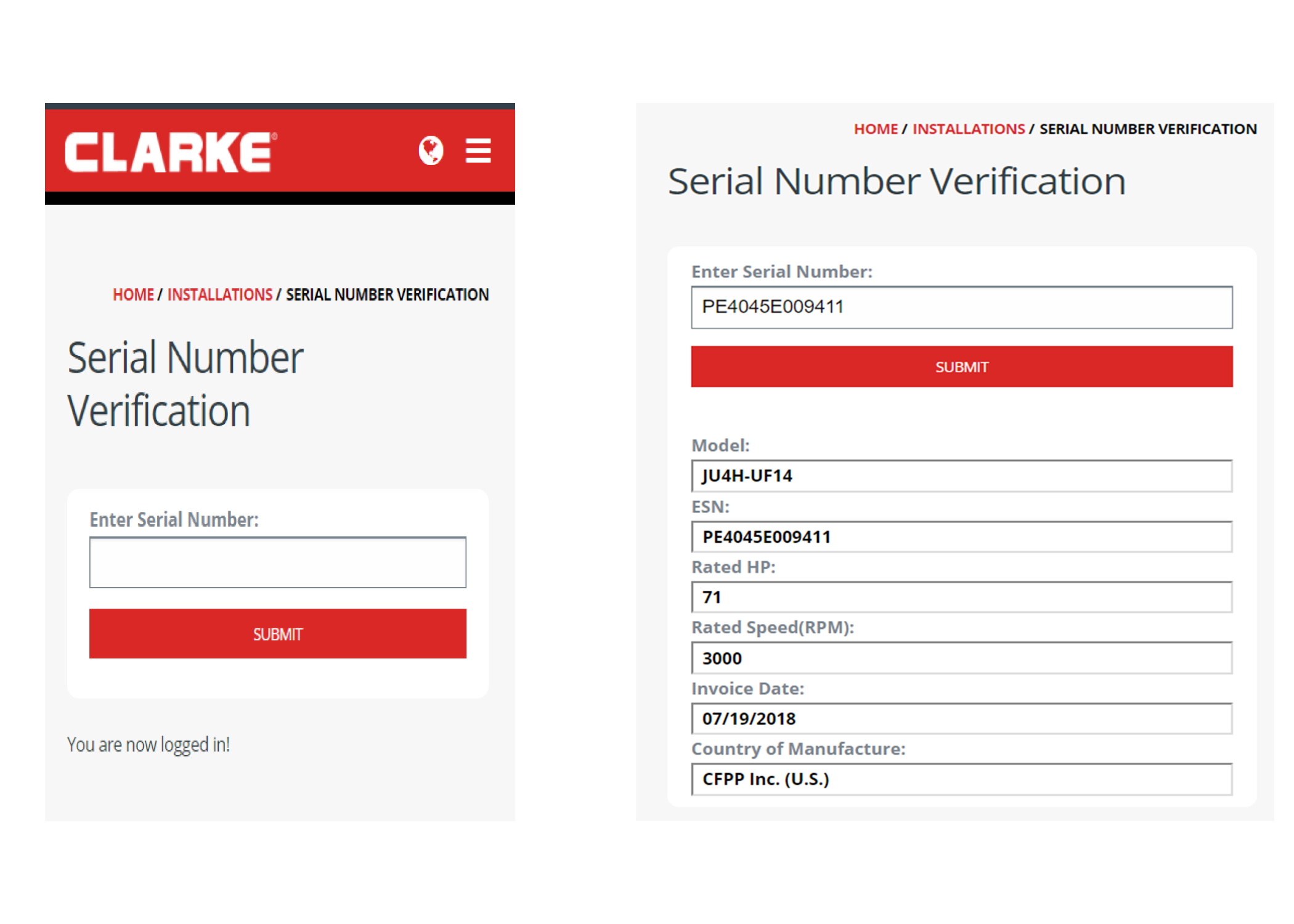The image size is (1294, 924).
Task: Submit the PE4045E009411 serial number
Action: point(961,367)
